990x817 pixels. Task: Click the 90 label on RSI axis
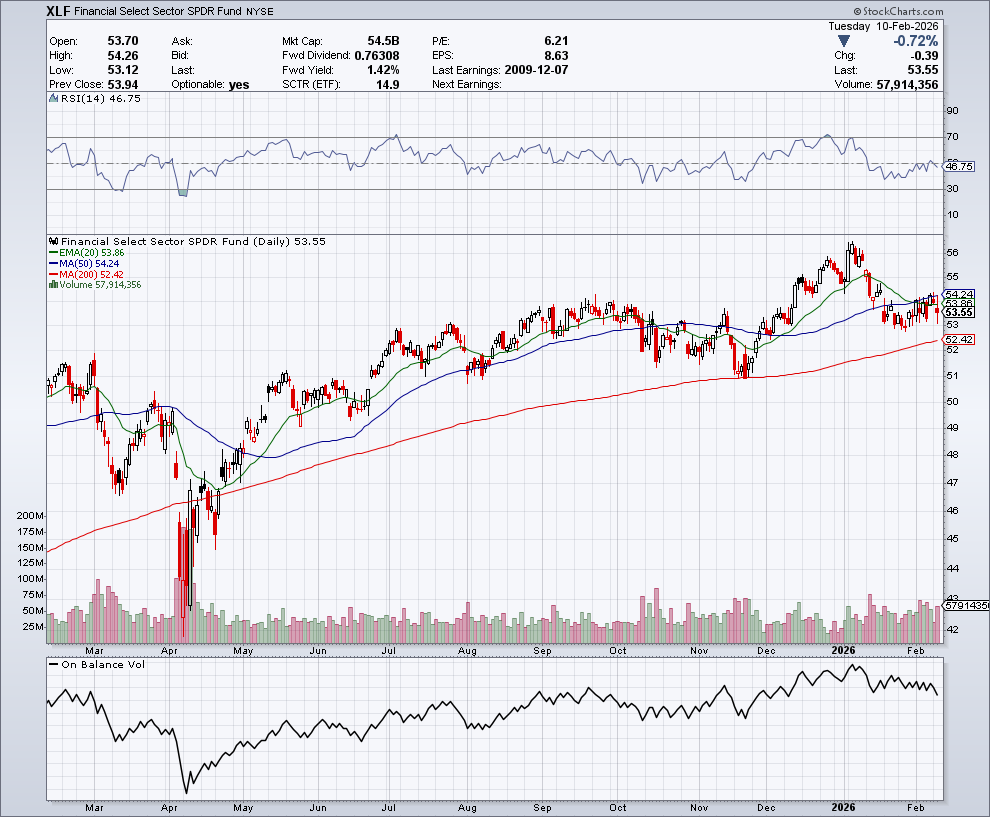tap(952, 110)
